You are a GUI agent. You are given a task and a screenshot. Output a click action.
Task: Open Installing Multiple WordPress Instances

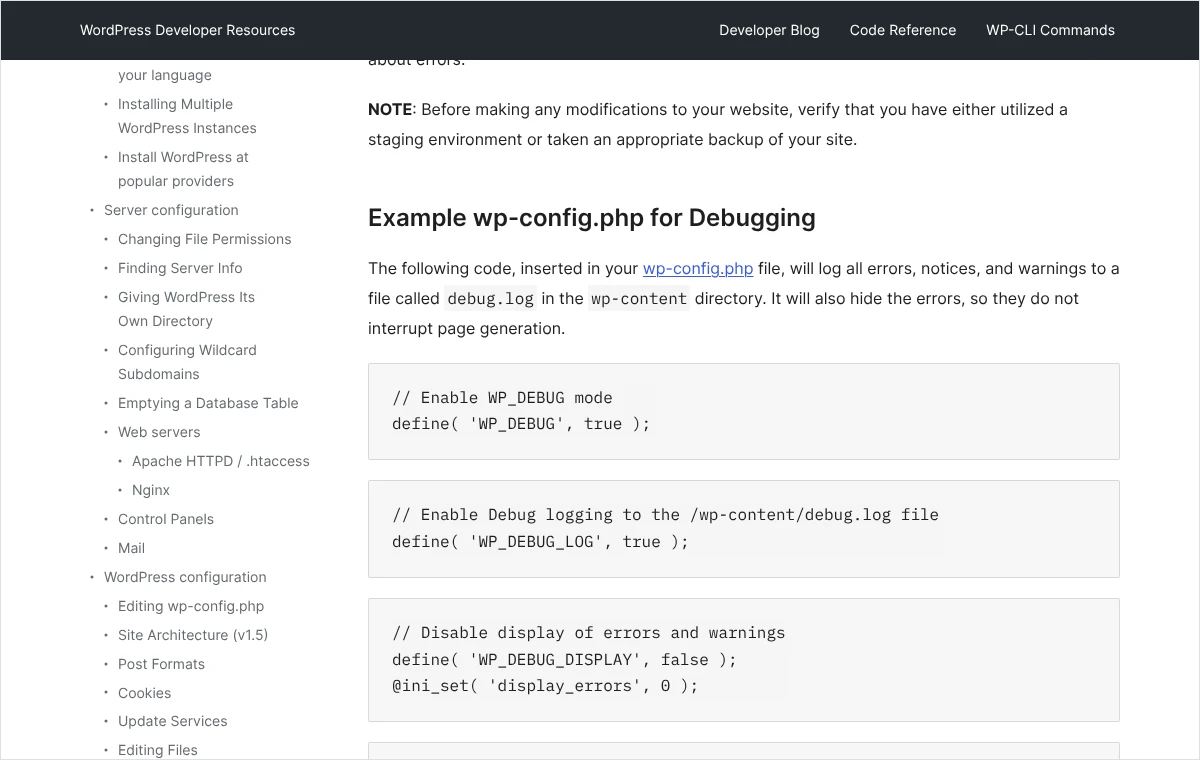(187, 116)
